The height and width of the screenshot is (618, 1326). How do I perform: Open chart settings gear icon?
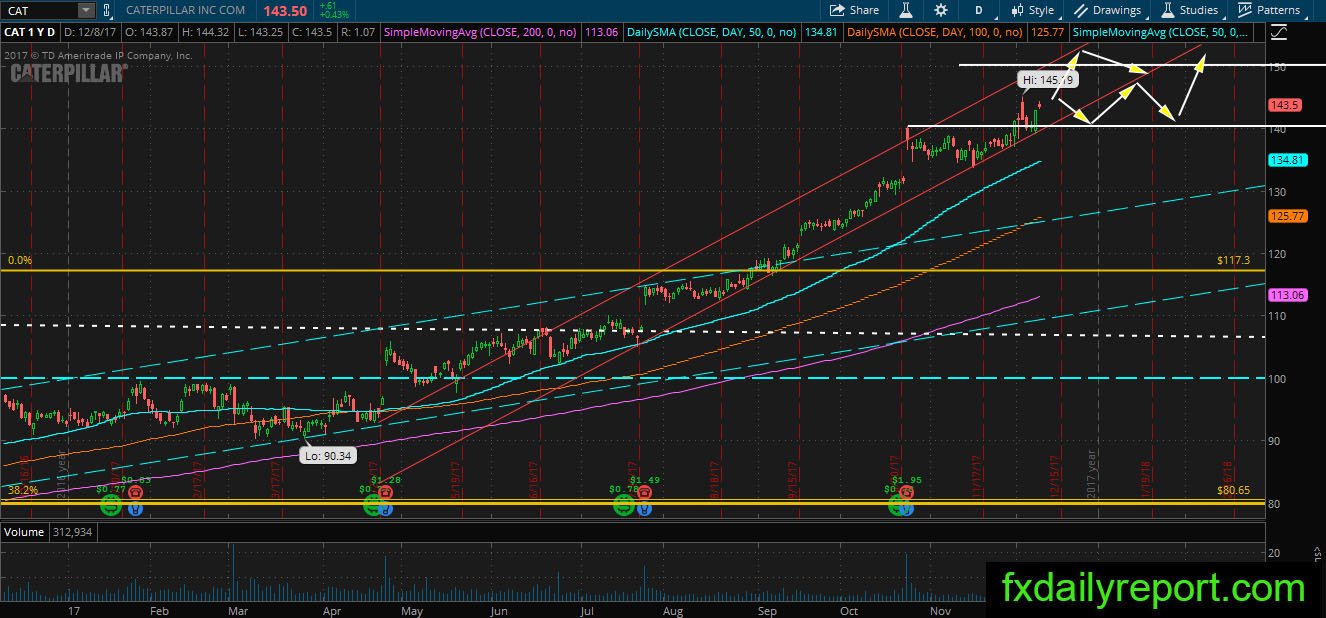point(941,10)
